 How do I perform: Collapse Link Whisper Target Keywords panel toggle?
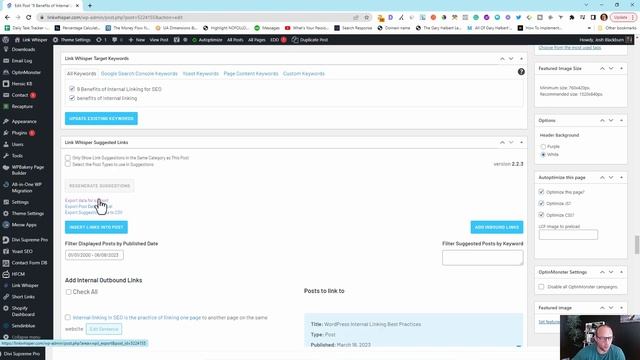click(x=521, y=59)
